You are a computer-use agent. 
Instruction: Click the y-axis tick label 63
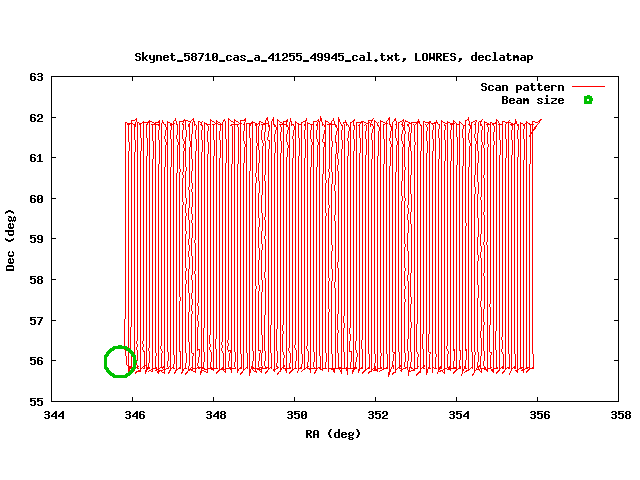(x=36, y=77)
